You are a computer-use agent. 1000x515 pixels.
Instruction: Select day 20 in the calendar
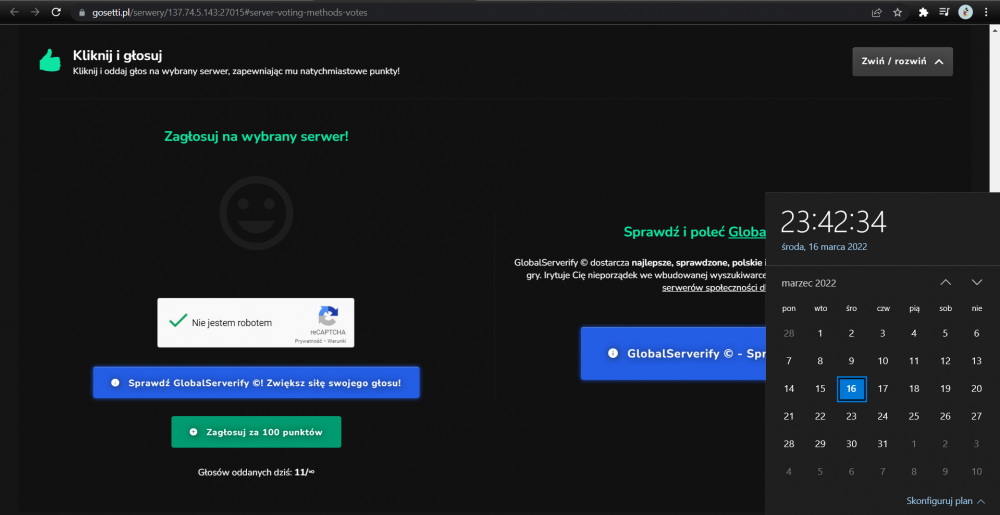pos(976,389)
